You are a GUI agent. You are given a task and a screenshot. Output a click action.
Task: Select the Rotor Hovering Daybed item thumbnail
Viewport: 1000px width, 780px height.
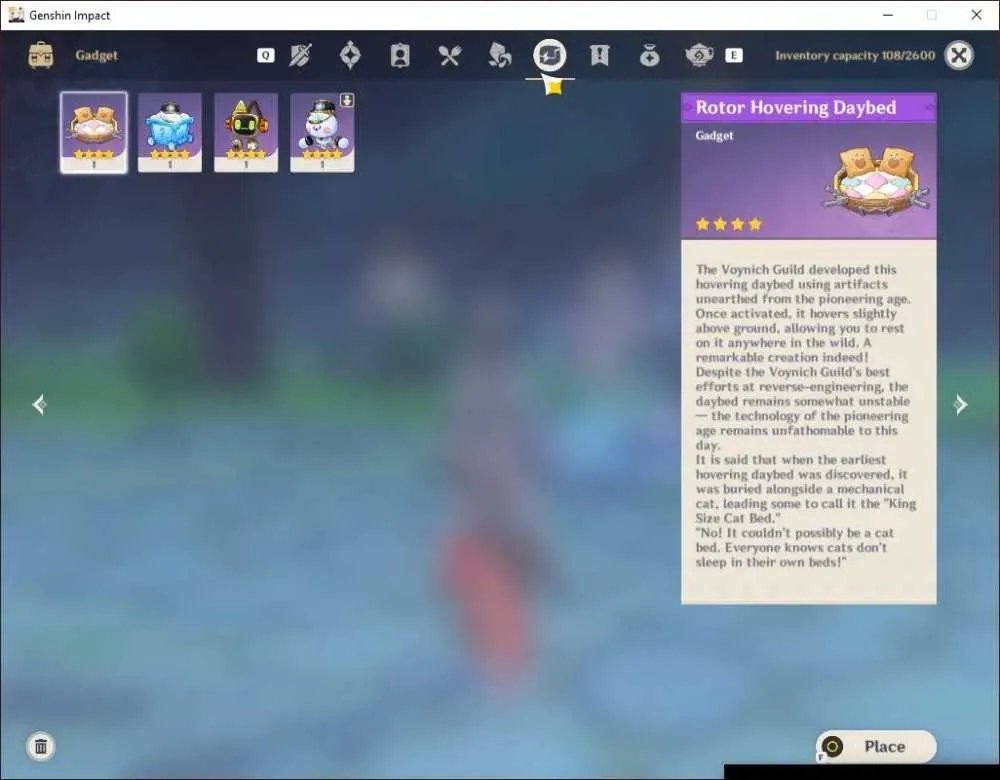[94, 133]
